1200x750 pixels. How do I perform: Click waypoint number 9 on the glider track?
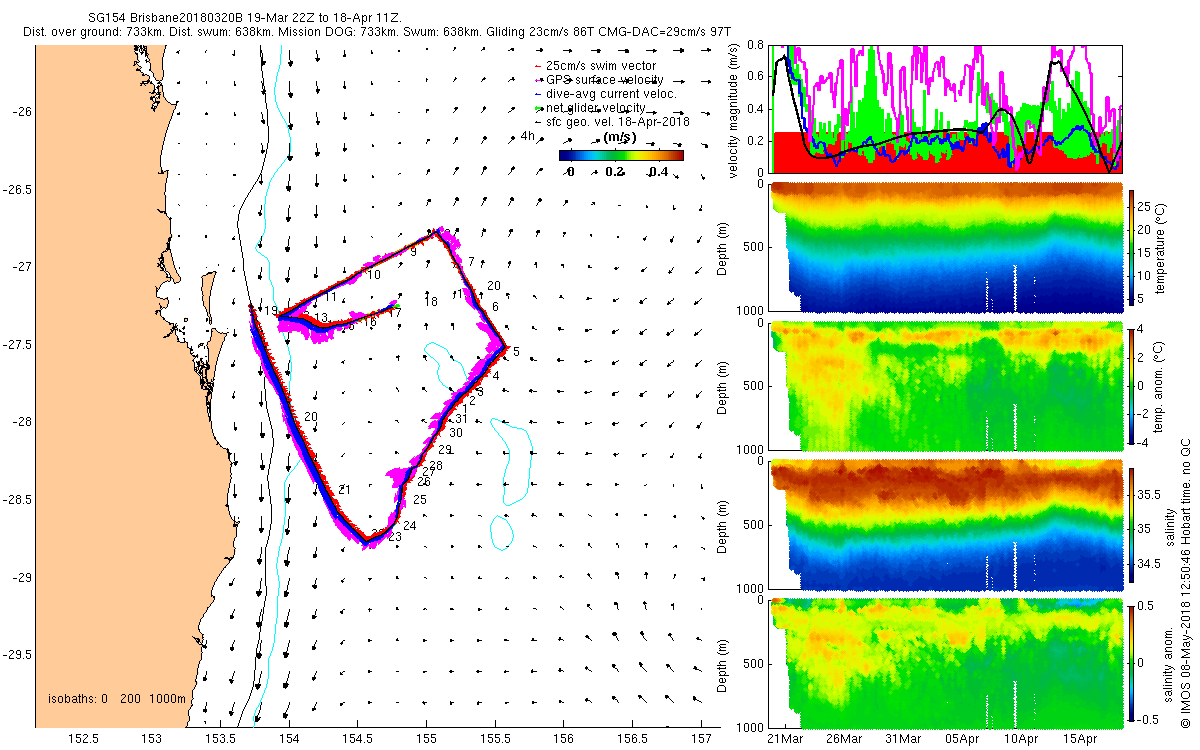(412, 253)
